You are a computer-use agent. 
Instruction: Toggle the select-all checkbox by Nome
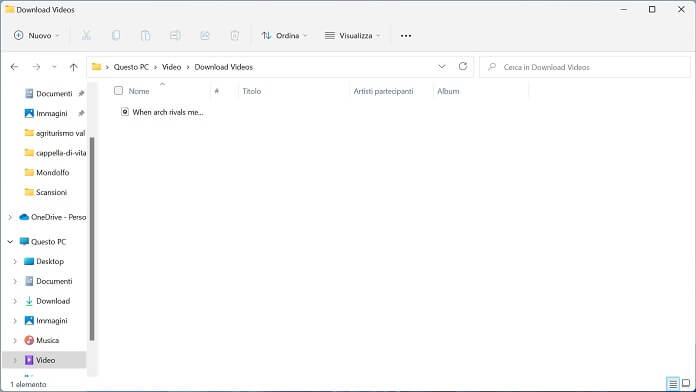pyautogui.click(x=118, y=91)
